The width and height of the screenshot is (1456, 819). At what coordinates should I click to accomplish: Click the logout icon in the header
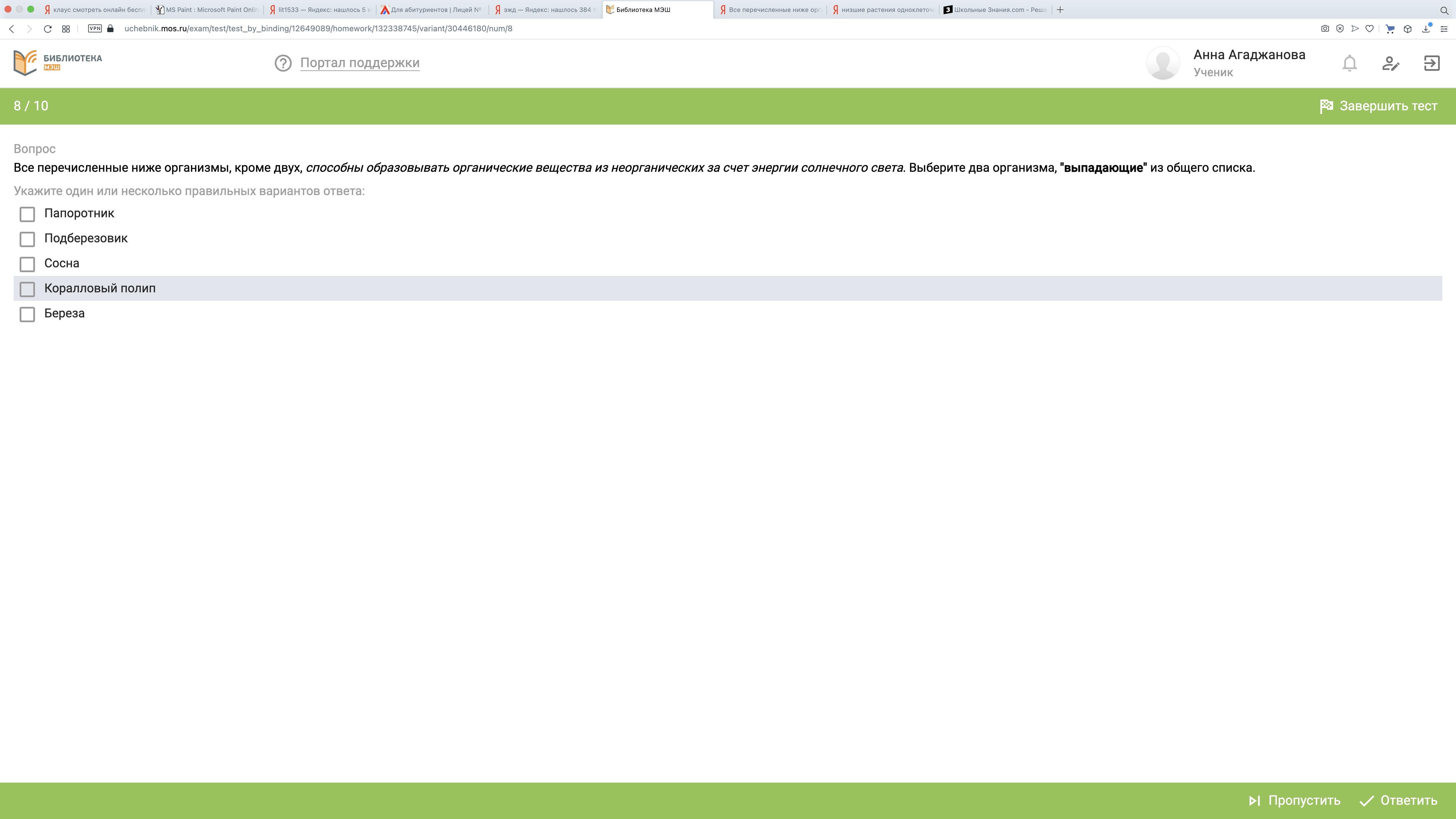pyautogui.click(x=1431, y=63)
